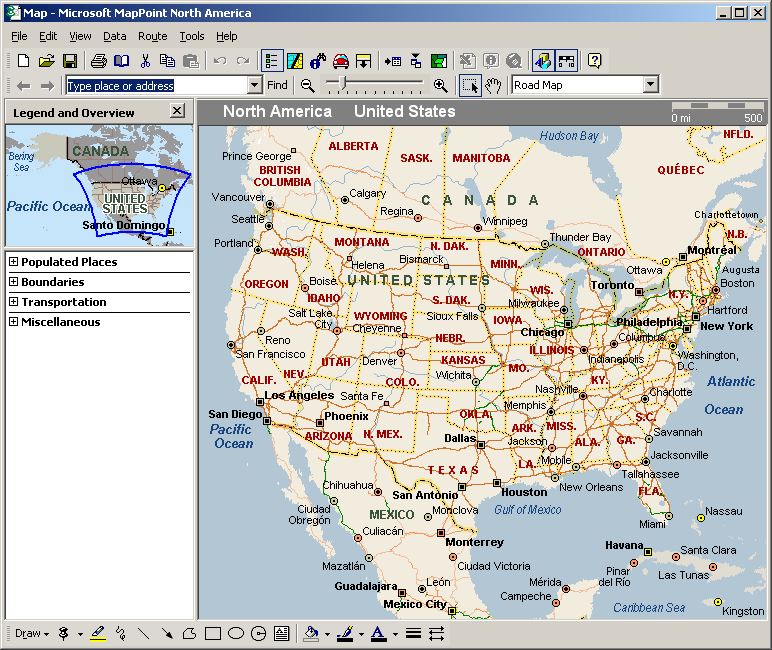Click the Link Data wizard icon
Image resolution: width=772 pixels, height=650 pixels.
(x=416, y=61)
